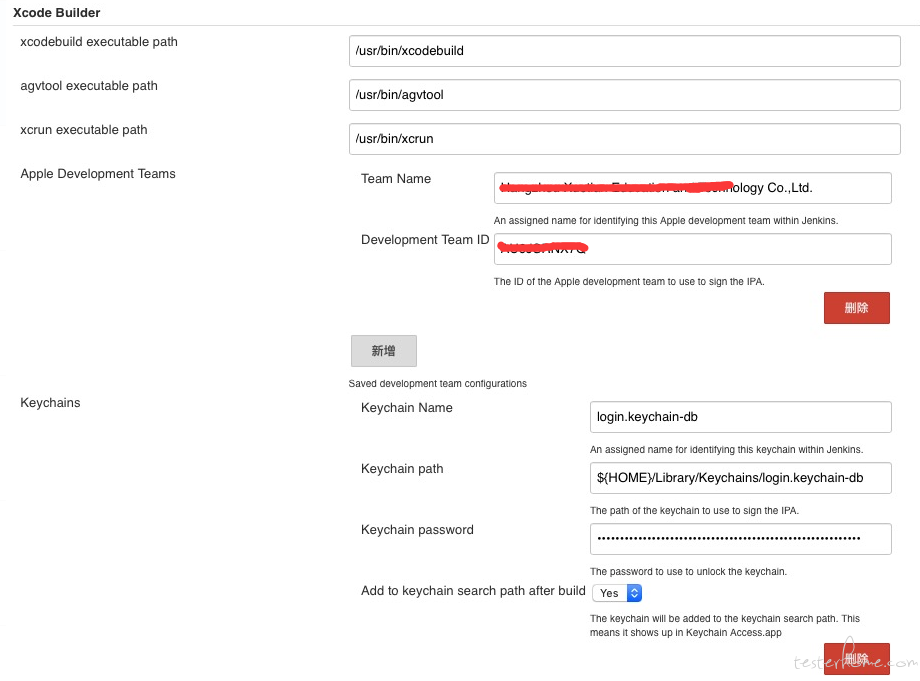Viewport: 920px width, 681px height.
Task: Click "The password to use to unlock" help text
Action: pyautogui.click(x=688, y=571)
